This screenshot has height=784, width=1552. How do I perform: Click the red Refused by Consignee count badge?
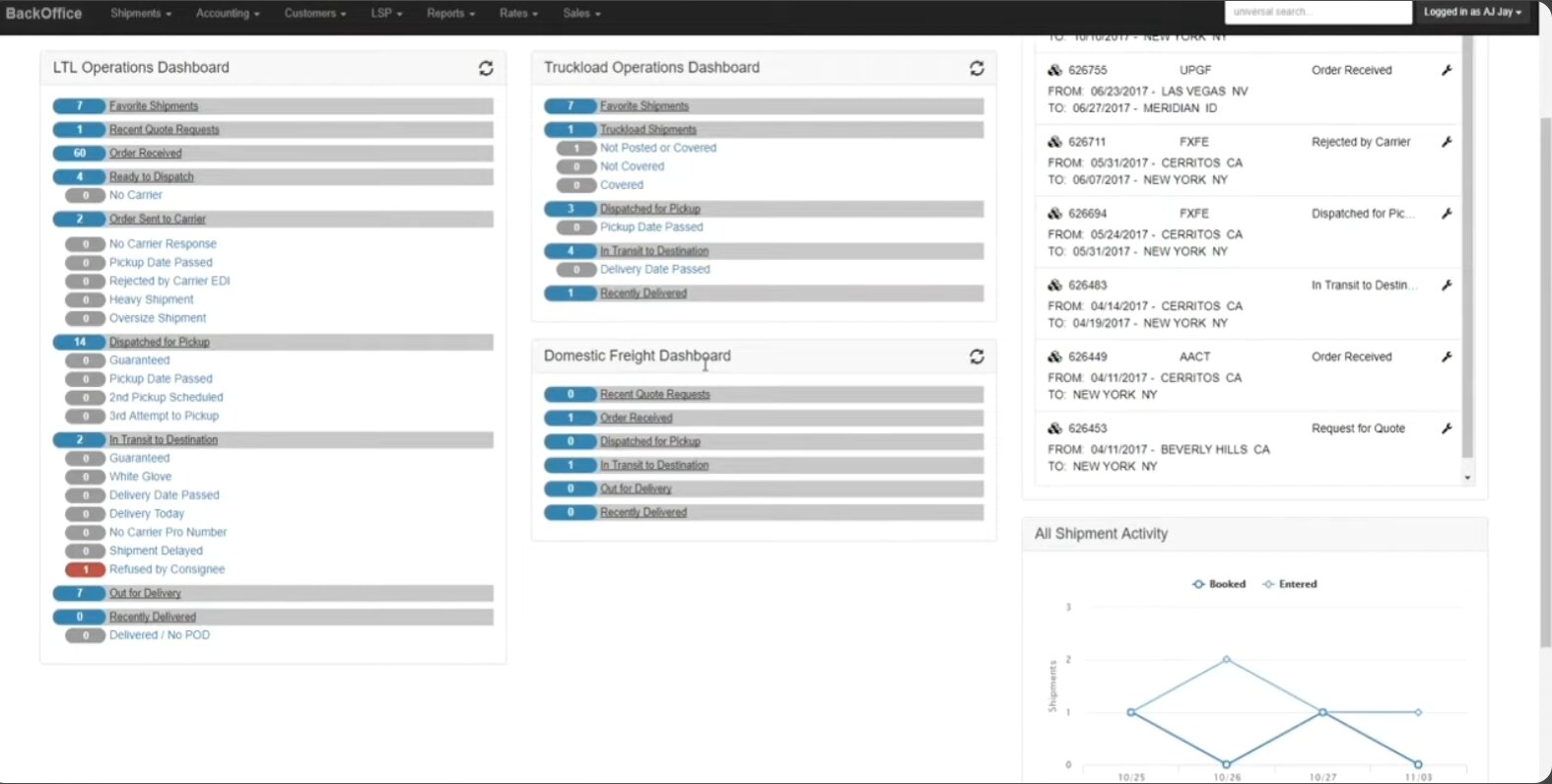pos(86,569)
